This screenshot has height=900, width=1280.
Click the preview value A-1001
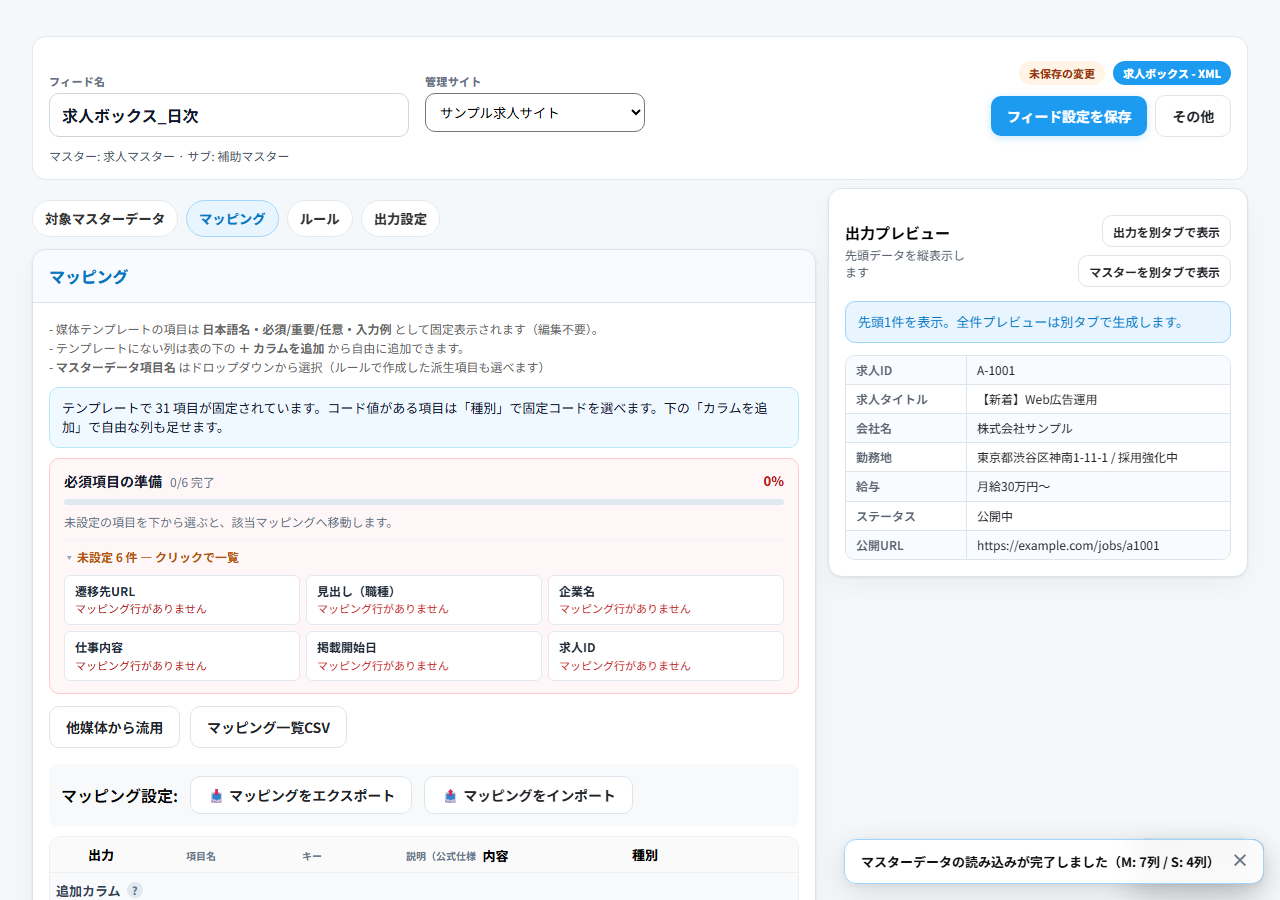[996, 370]
